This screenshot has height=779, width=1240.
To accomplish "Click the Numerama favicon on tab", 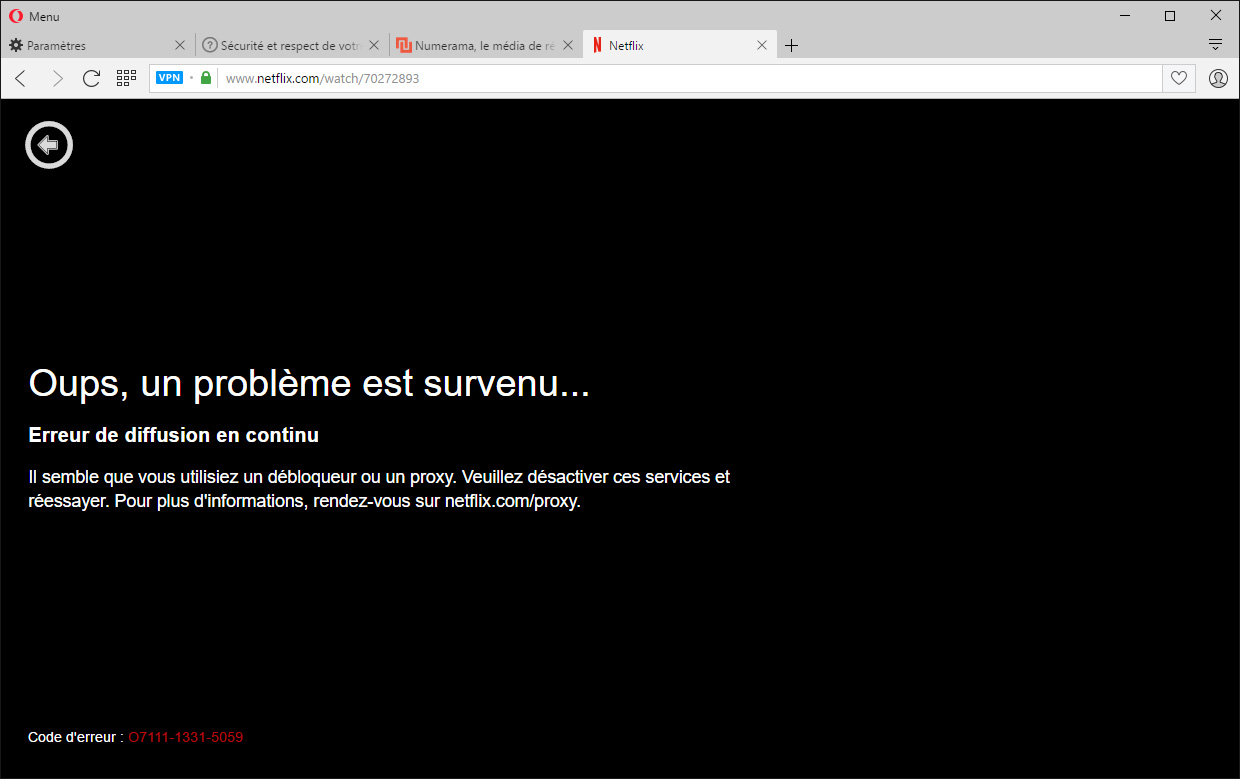I will [404, 45].
